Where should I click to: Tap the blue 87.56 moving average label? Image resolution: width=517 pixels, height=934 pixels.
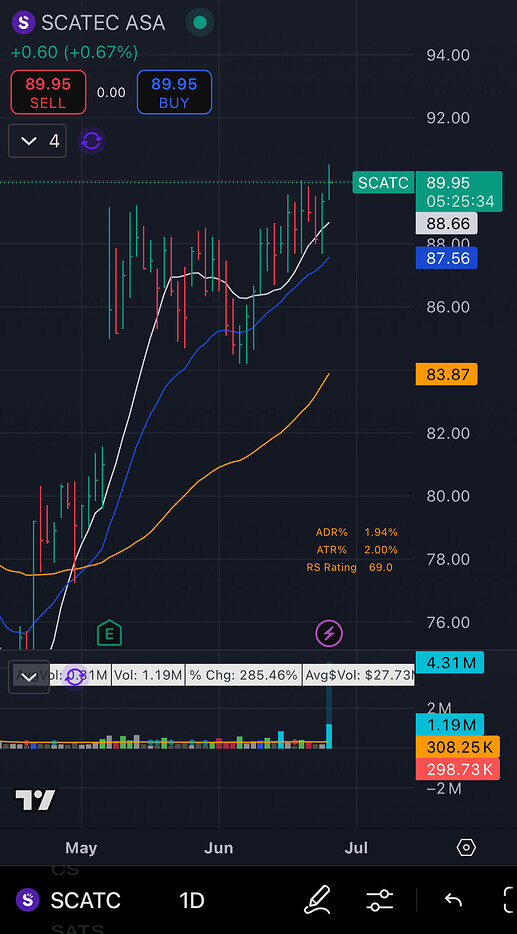coord(447,258)
